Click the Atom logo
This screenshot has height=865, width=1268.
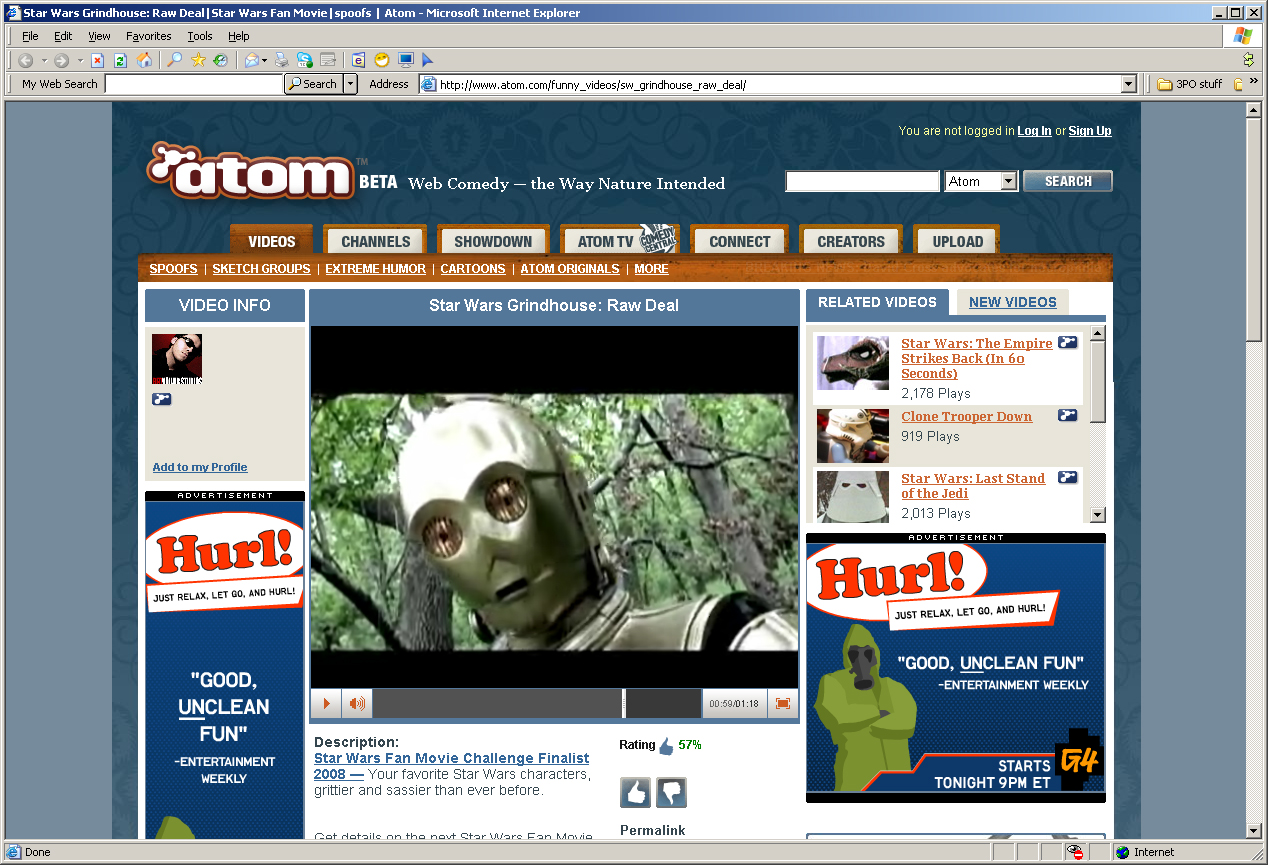pyautogui.click(x=251, y=171)
